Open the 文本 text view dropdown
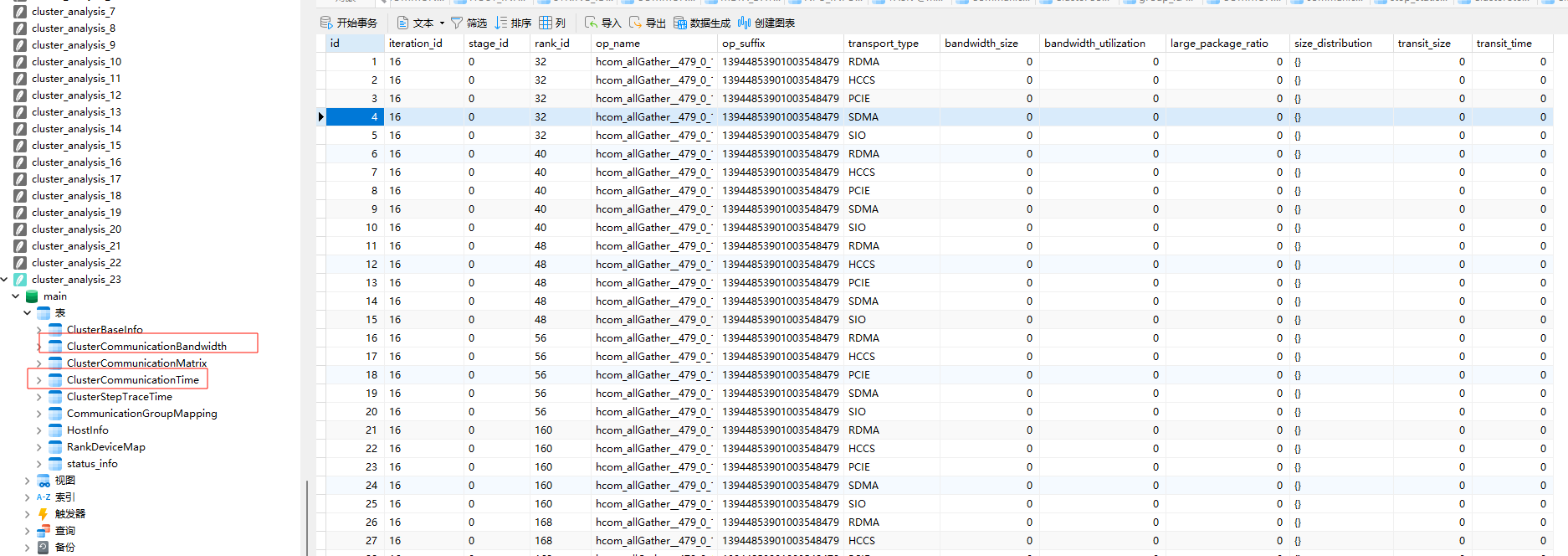Image resolution: width=1568 pixels, height=556 pixels. pyautogui.click(x=421, y=23)
